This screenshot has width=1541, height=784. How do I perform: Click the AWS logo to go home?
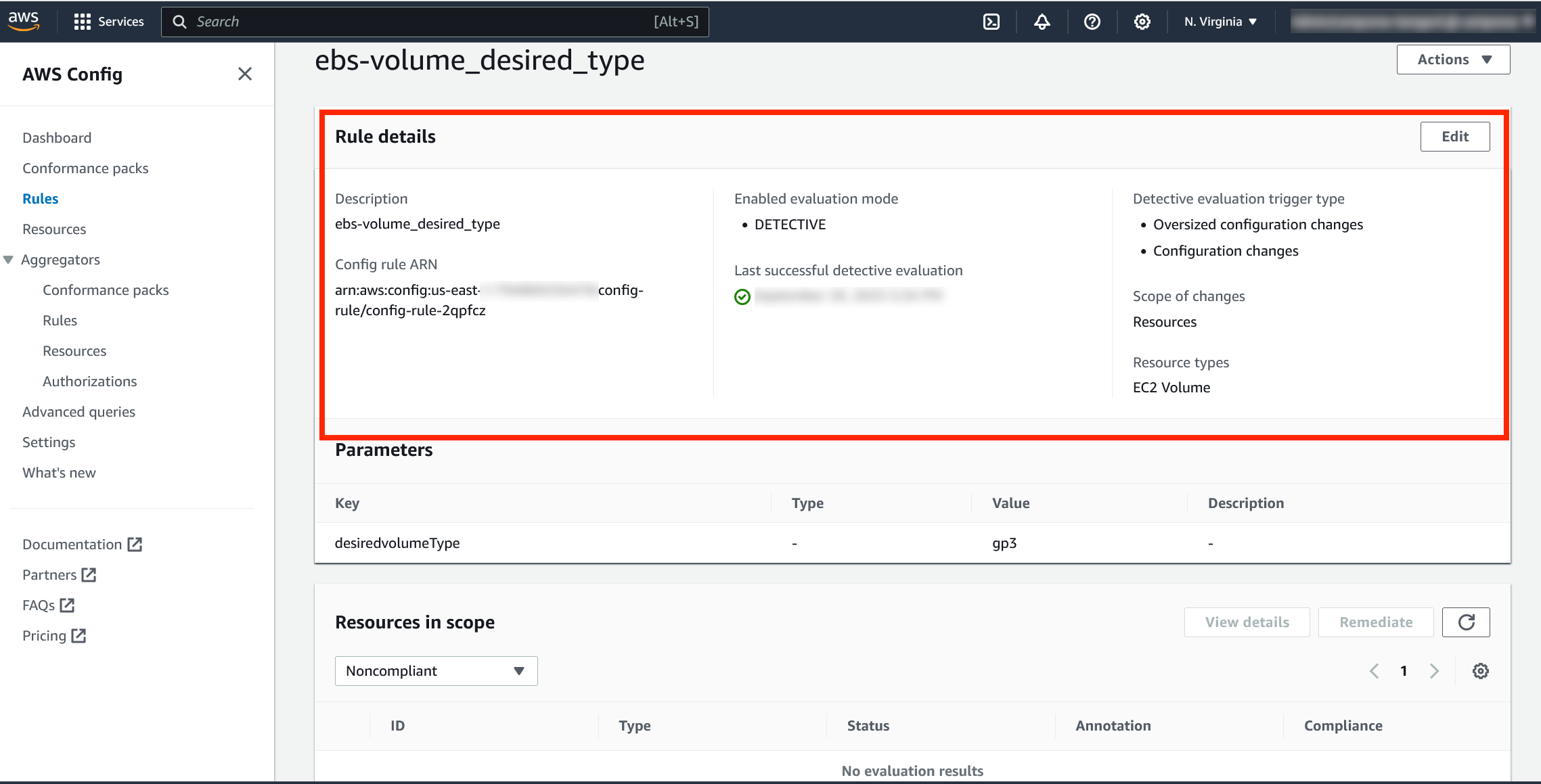click(x=24, y=21)
